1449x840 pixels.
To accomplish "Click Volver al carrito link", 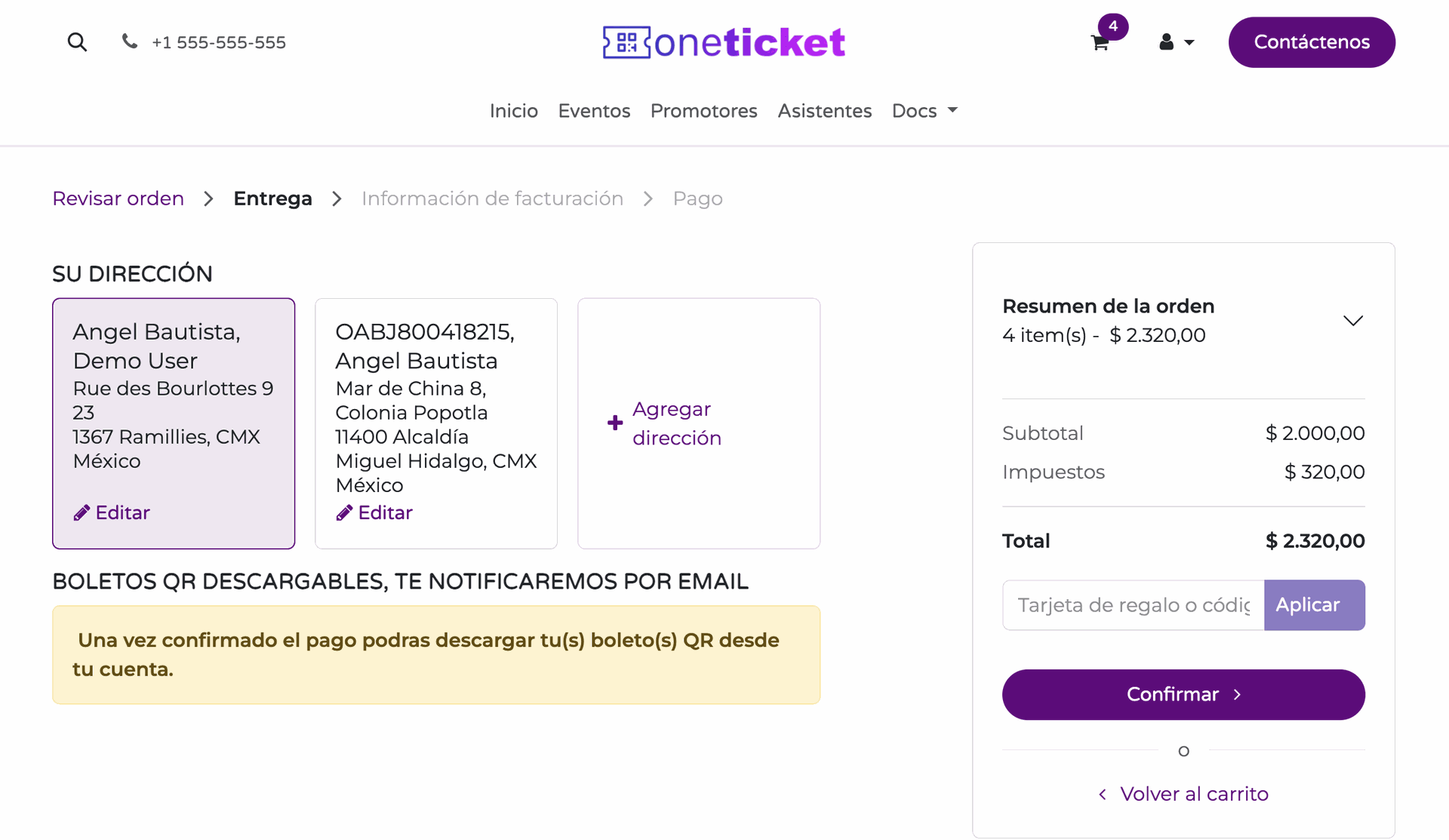I will point(1183,794).
